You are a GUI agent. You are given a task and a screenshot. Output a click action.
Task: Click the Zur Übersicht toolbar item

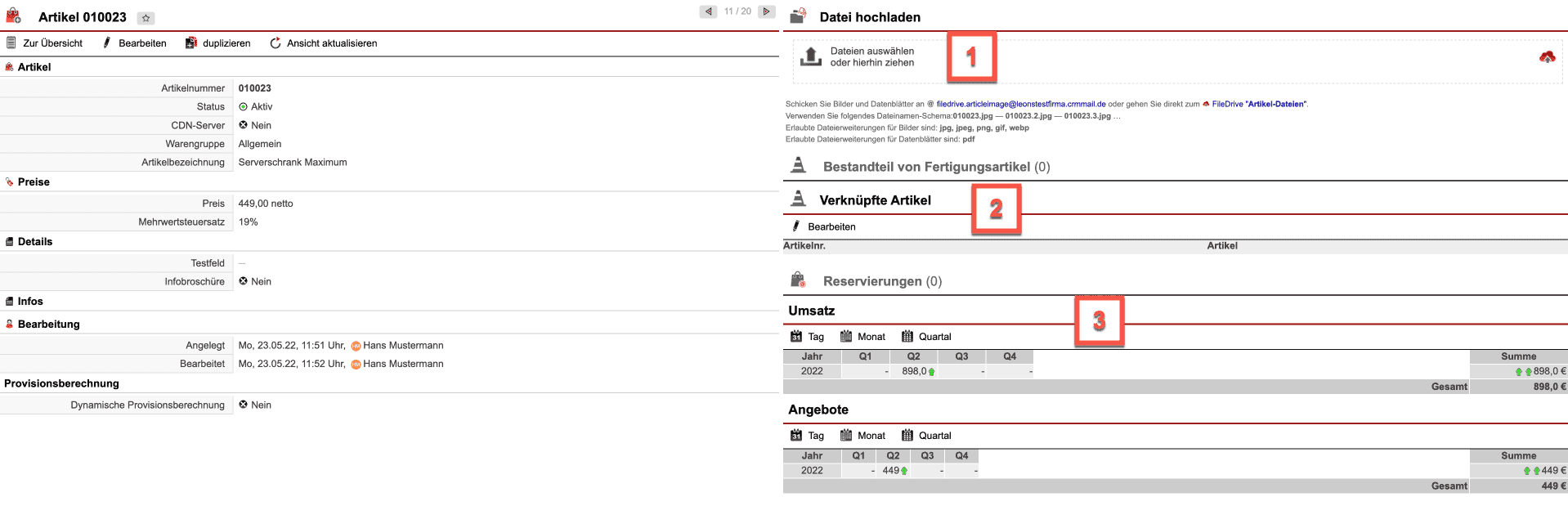[x=45, y=43]
